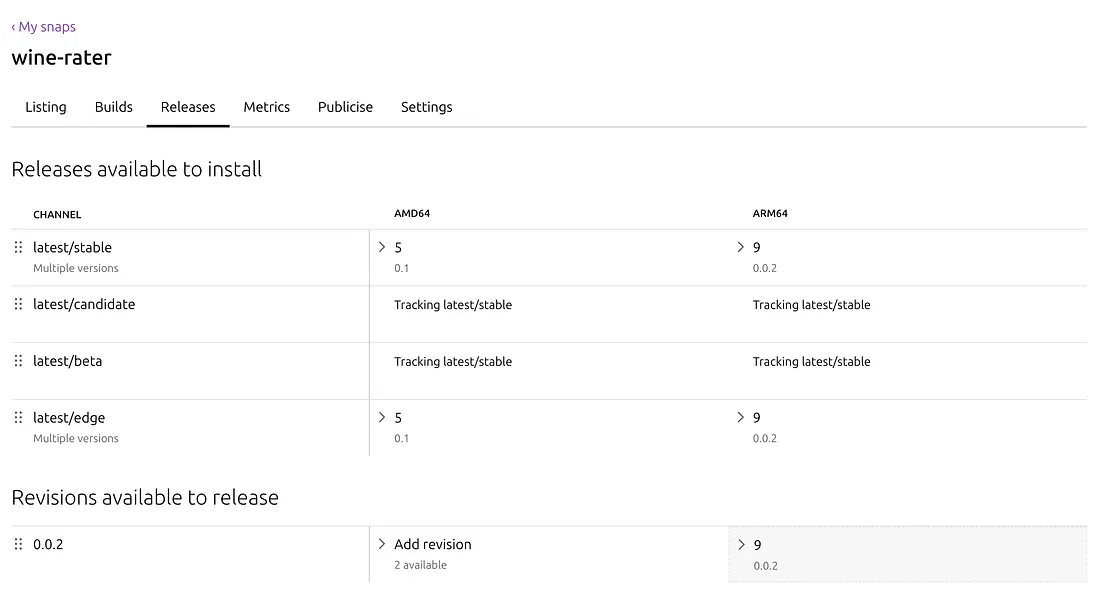Open the Builds tab

pos(114,107)
